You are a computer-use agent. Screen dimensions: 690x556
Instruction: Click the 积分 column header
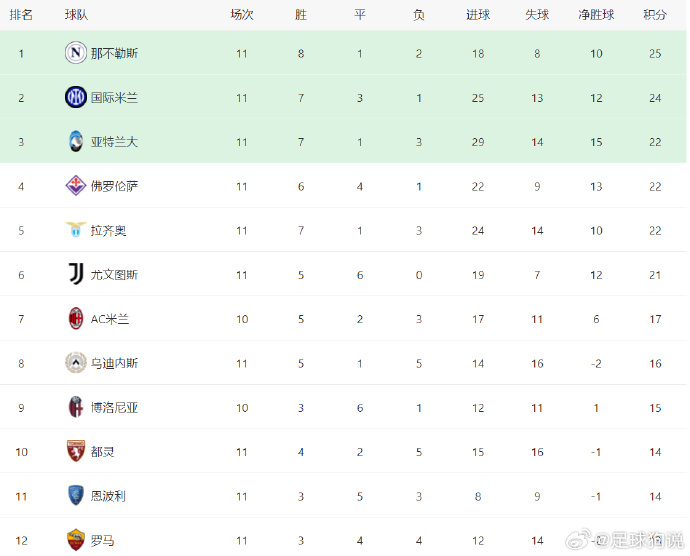[x=655, y=15]
